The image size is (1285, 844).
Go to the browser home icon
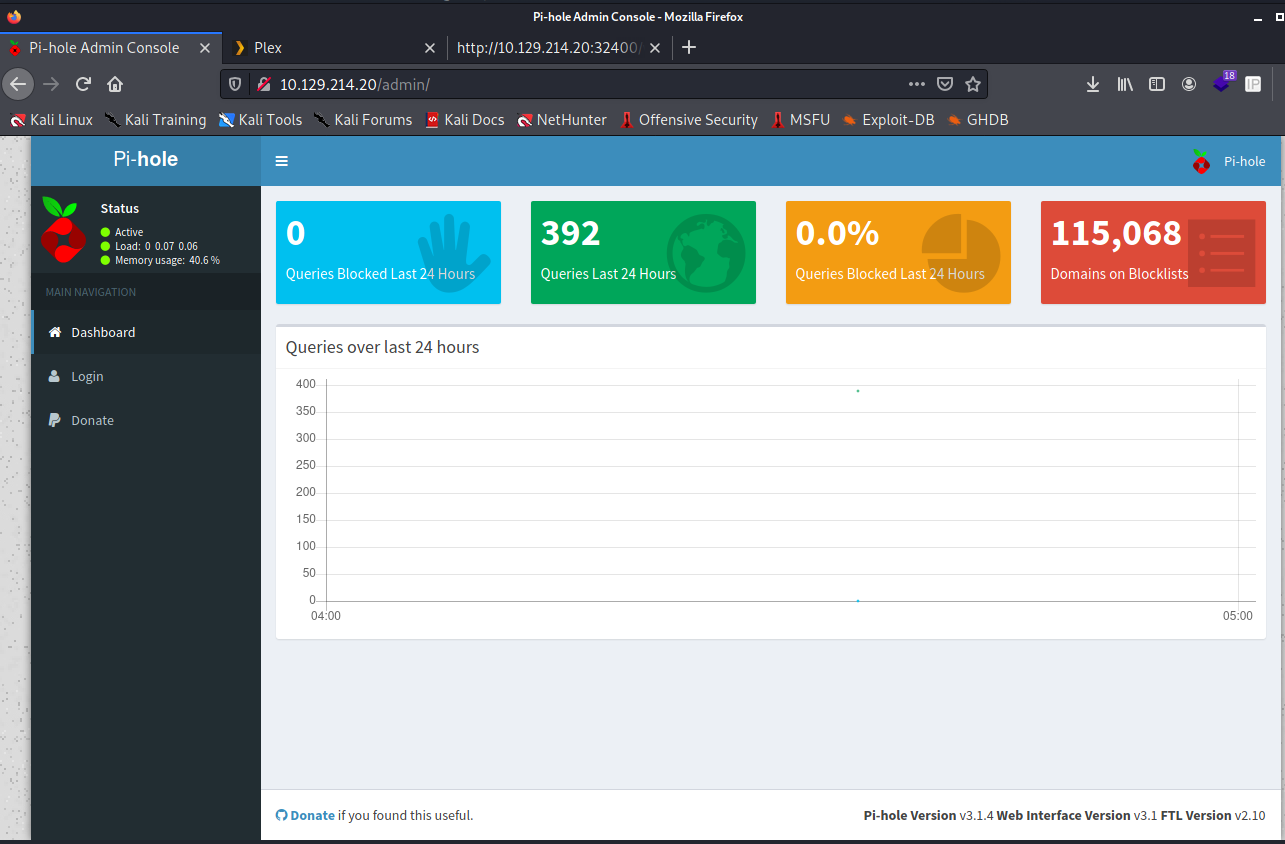[115, 84]
